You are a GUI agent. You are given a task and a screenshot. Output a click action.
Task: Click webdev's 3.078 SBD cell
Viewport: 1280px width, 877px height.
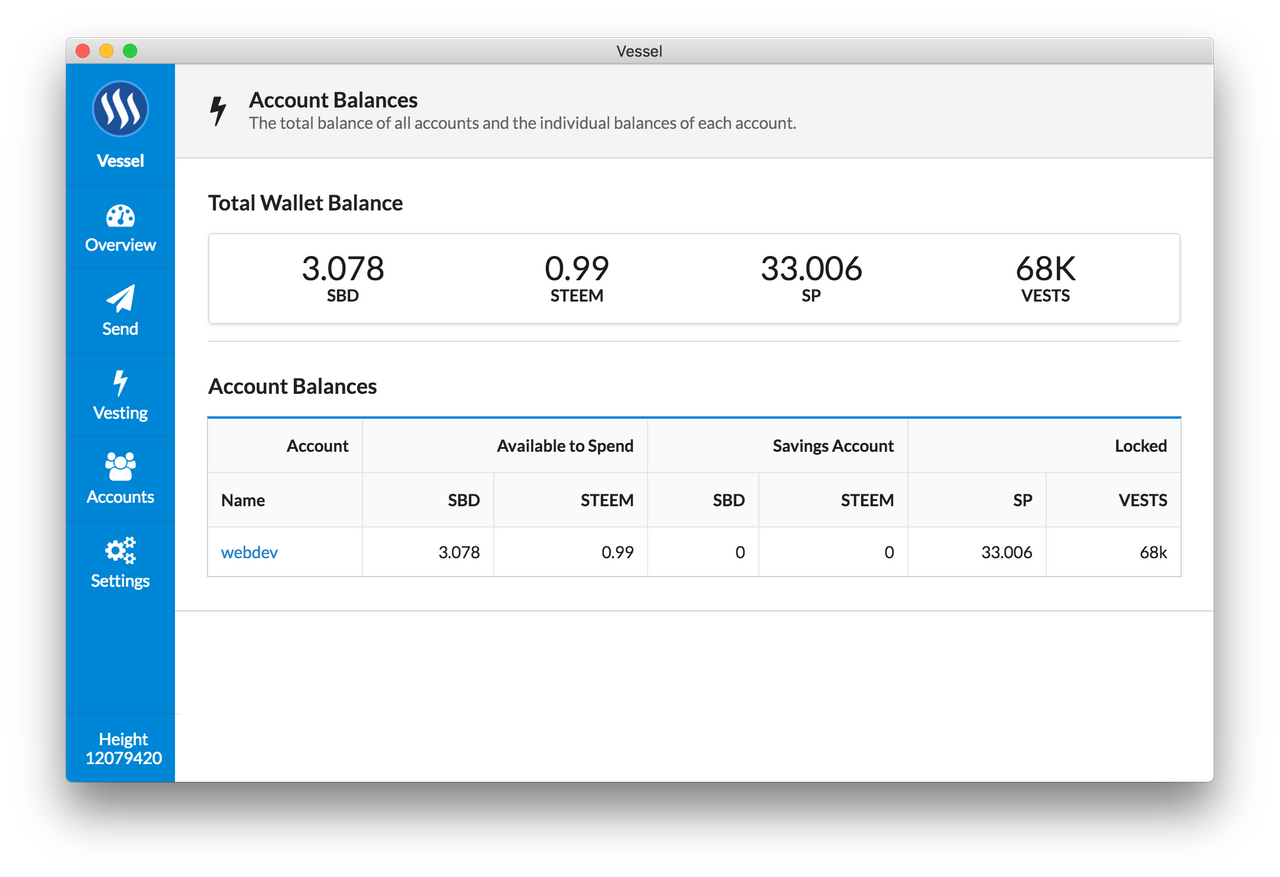tap(428, 552)
